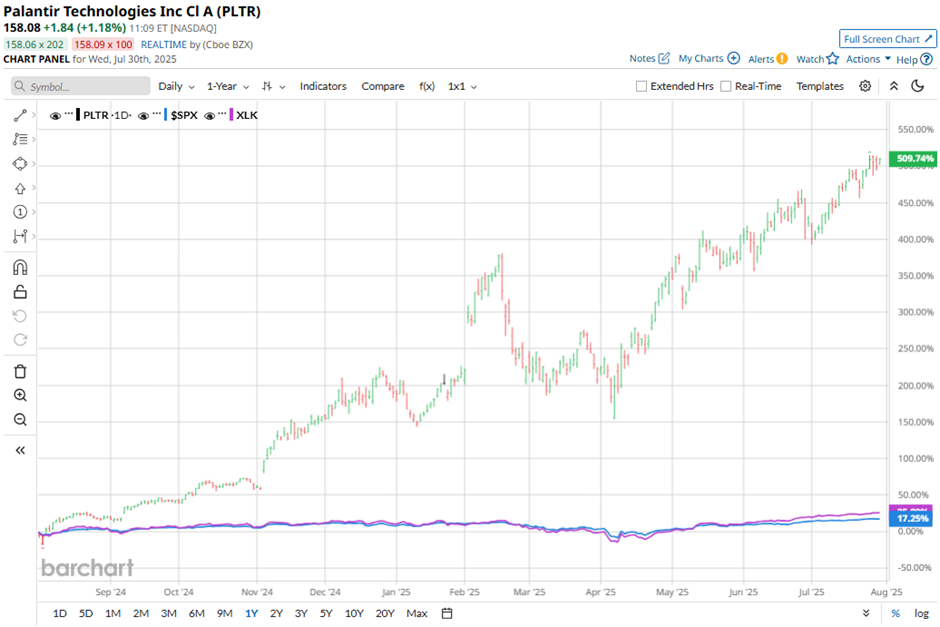Select the Max range tab

(x=417, y=613)
